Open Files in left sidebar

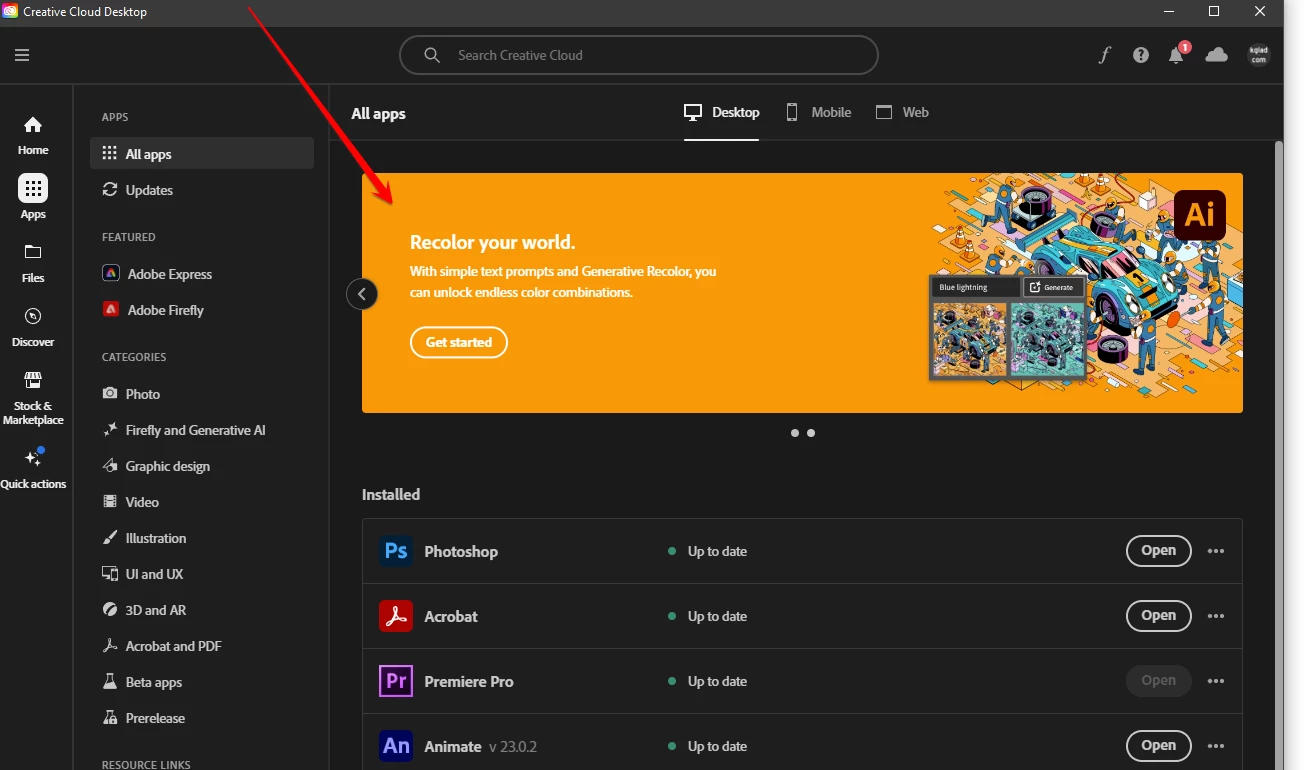pos(33,263)
